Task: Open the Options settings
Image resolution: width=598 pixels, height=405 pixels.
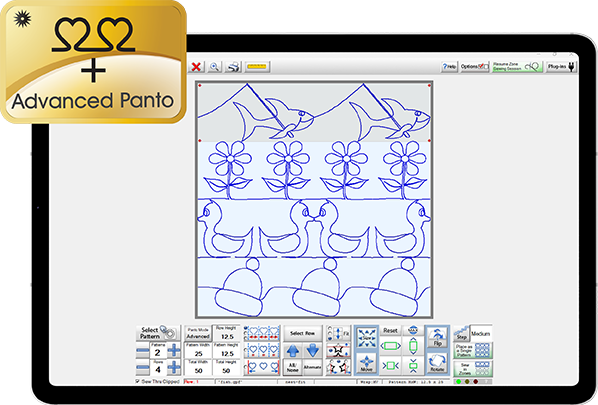Action: pos(474,67)
